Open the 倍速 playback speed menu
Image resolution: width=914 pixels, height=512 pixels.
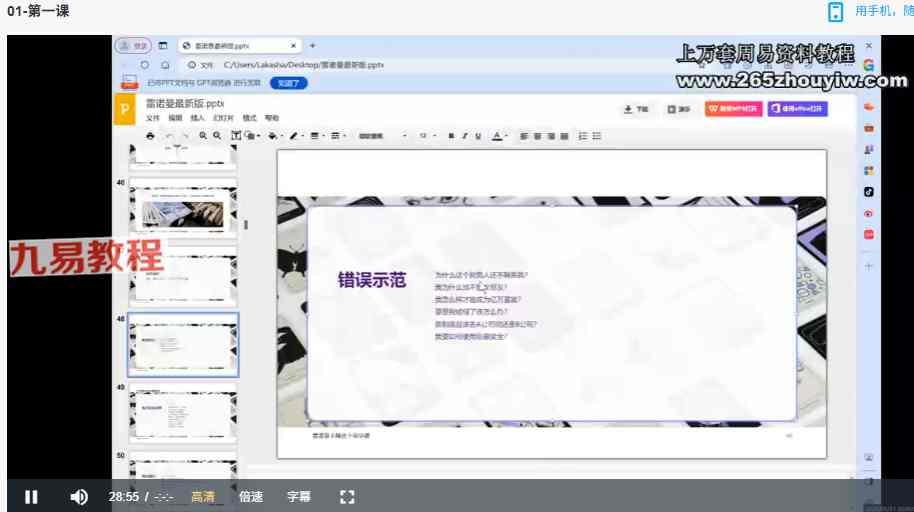251,497
